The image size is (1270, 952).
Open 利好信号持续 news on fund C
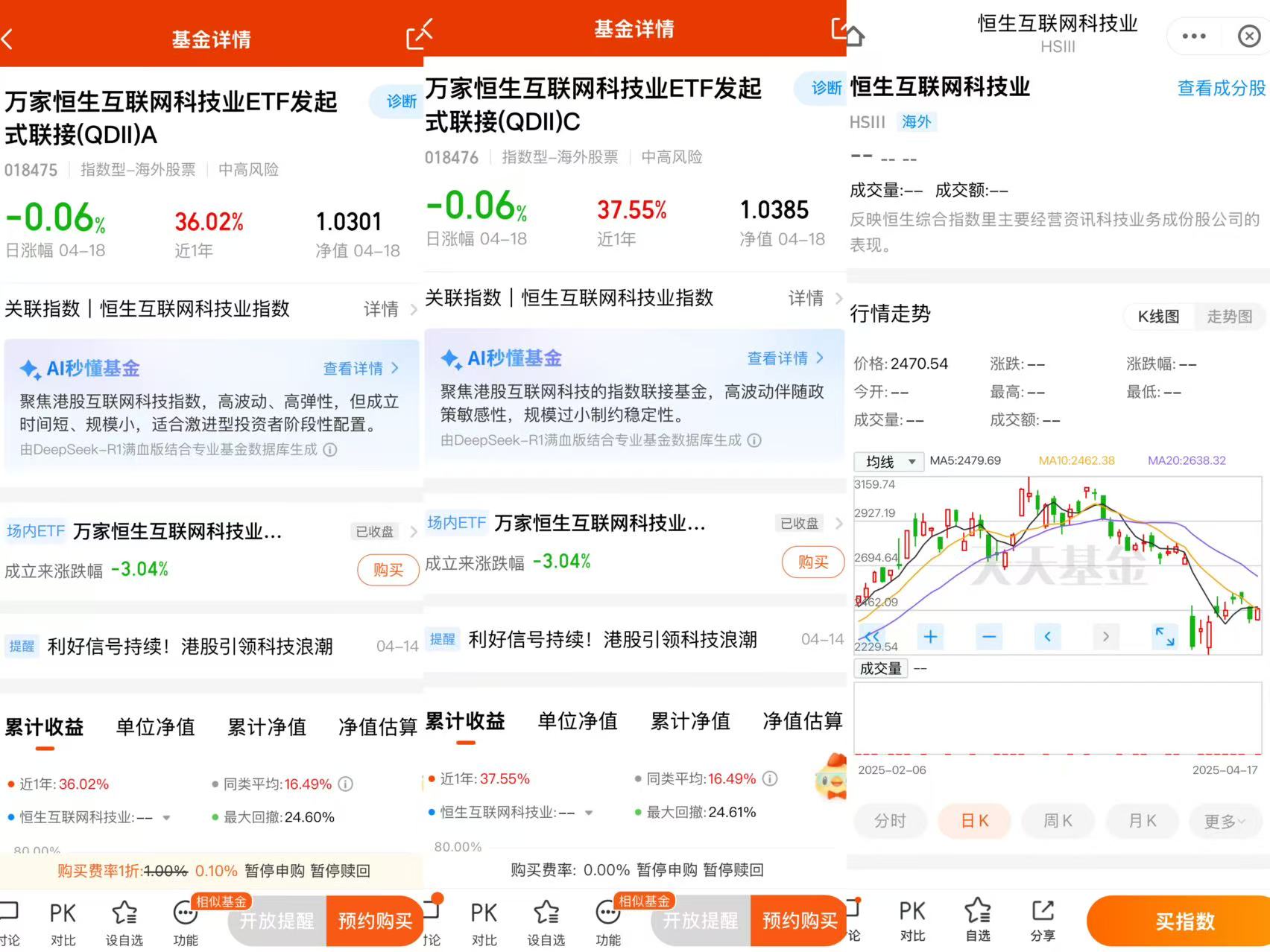635,639
